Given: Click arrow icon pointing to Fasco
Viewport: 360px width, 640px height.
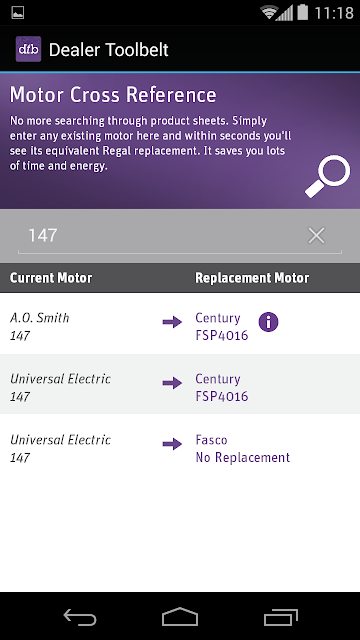Looking at the screenshot, I should point(172,444).
